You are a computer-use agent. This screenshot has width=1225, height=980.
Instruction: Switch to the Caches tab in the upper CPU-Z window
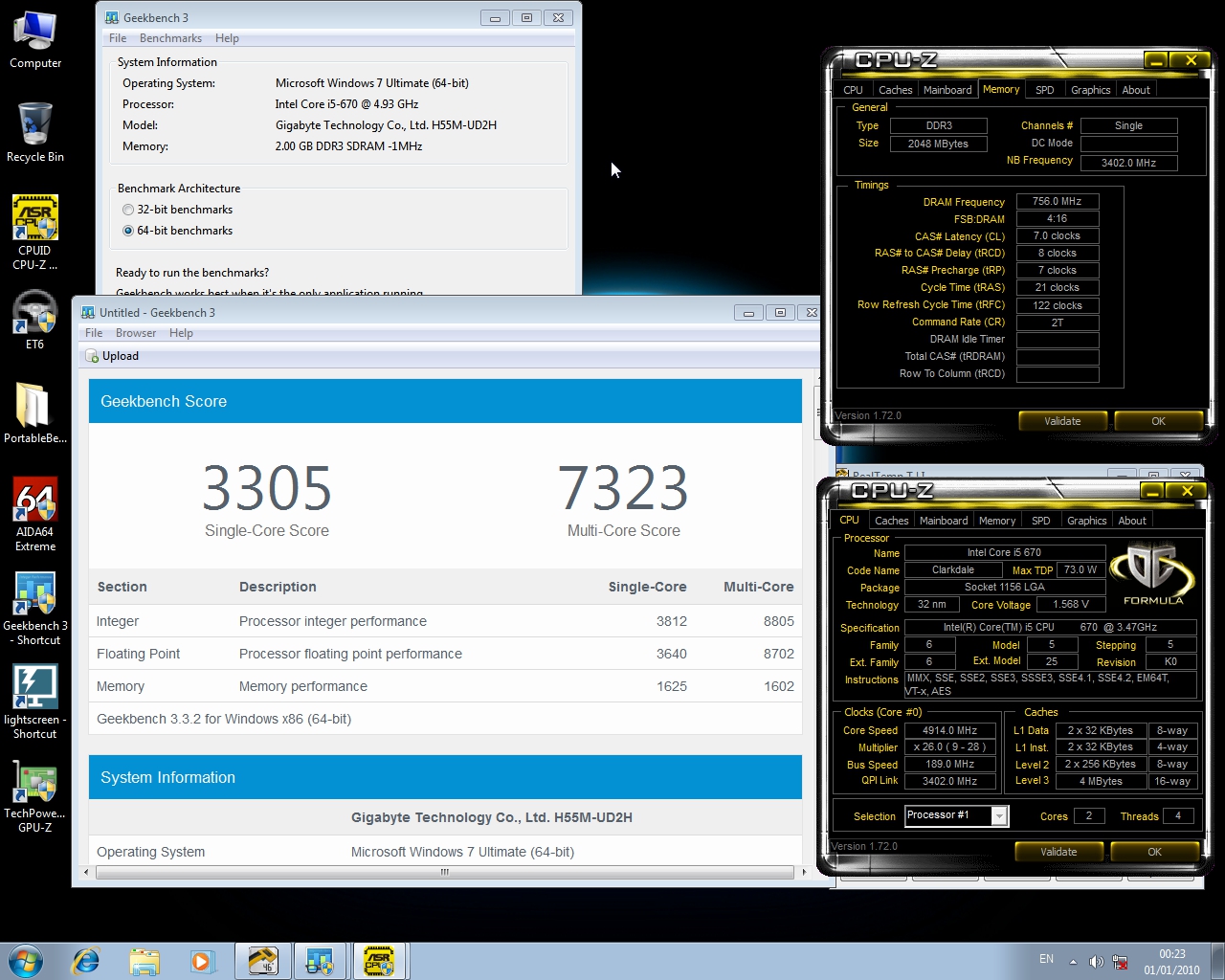pyautogui.click(x=896, y=90)
